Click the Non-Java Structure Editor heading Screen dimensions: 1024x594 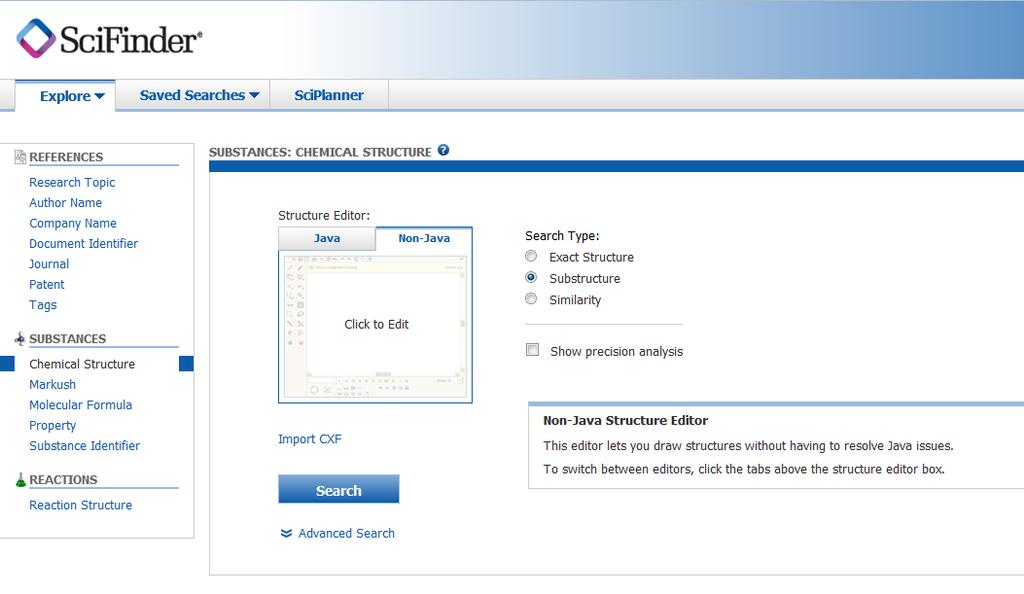pyautogui.click(x=626, y=420)
